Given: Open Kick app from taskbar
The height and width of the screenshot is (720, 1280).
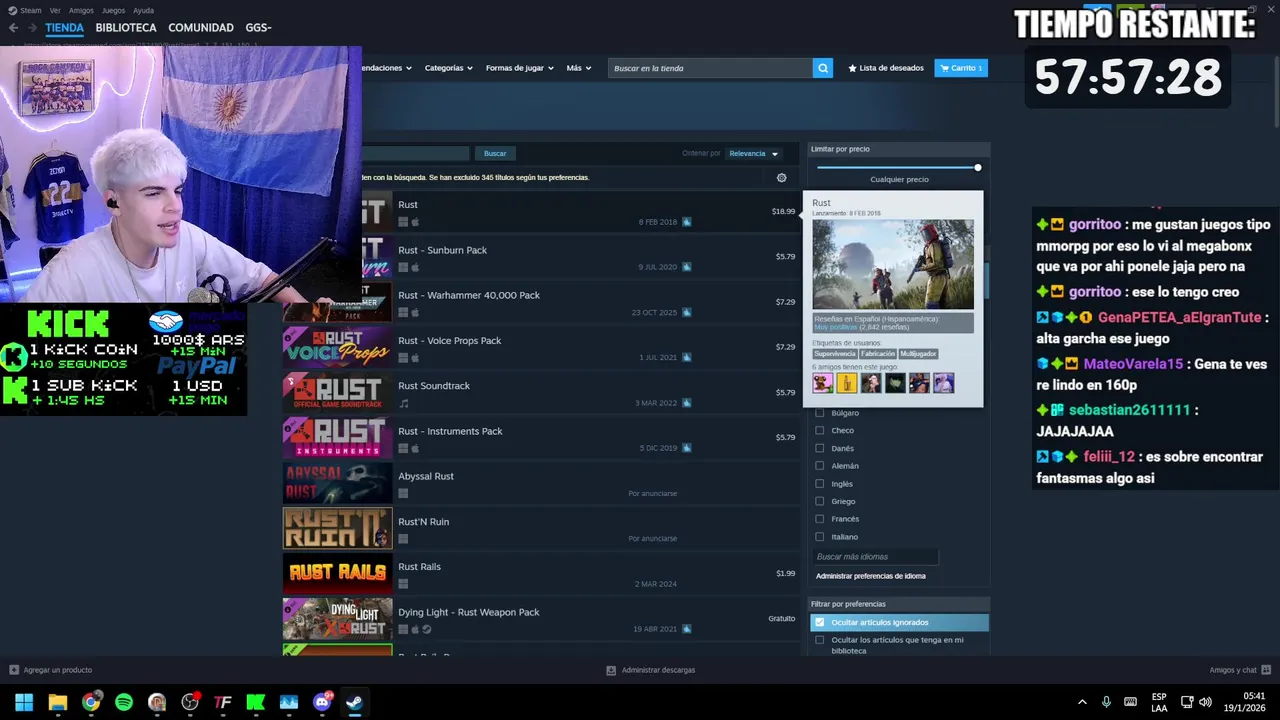Looking at the screenshot, I should click(x=256, y=702).
